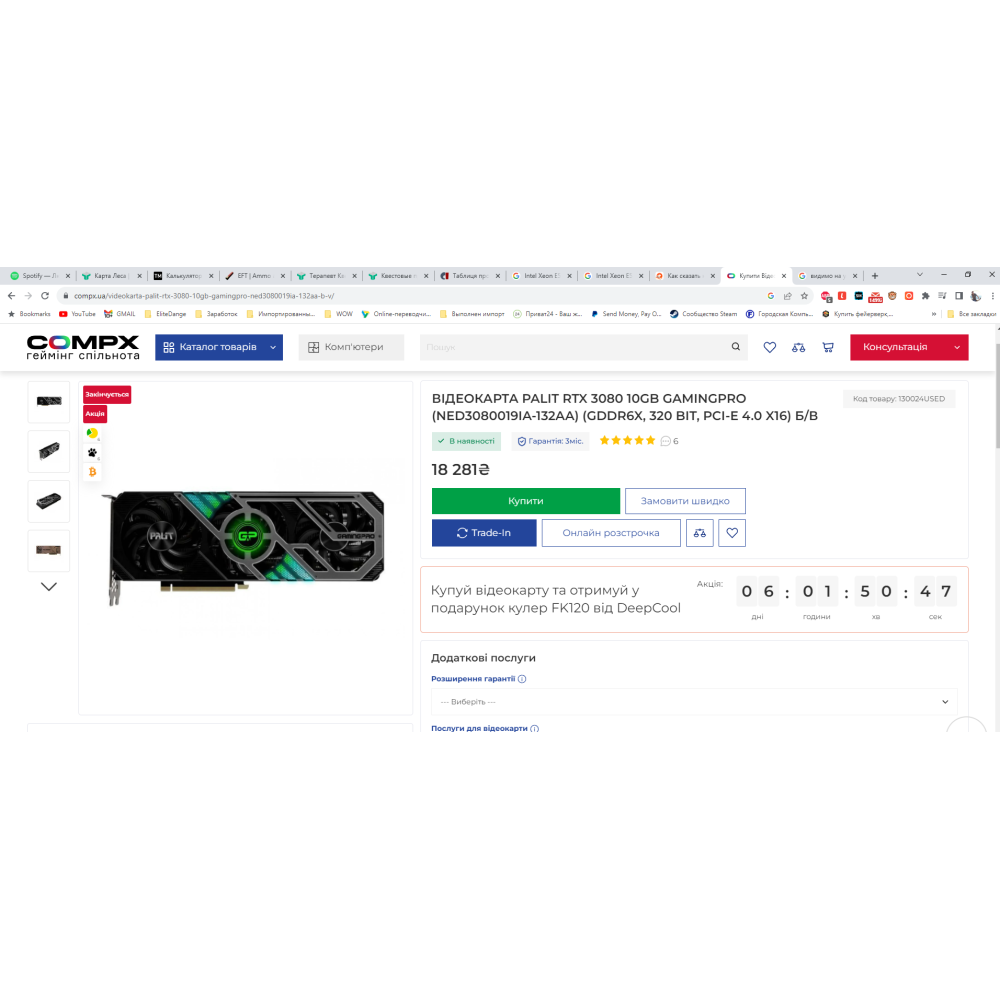The height and width of the screenshot is (1000, 1000).
Task: Click the search magnifier icon
Action: coord(735,346)
